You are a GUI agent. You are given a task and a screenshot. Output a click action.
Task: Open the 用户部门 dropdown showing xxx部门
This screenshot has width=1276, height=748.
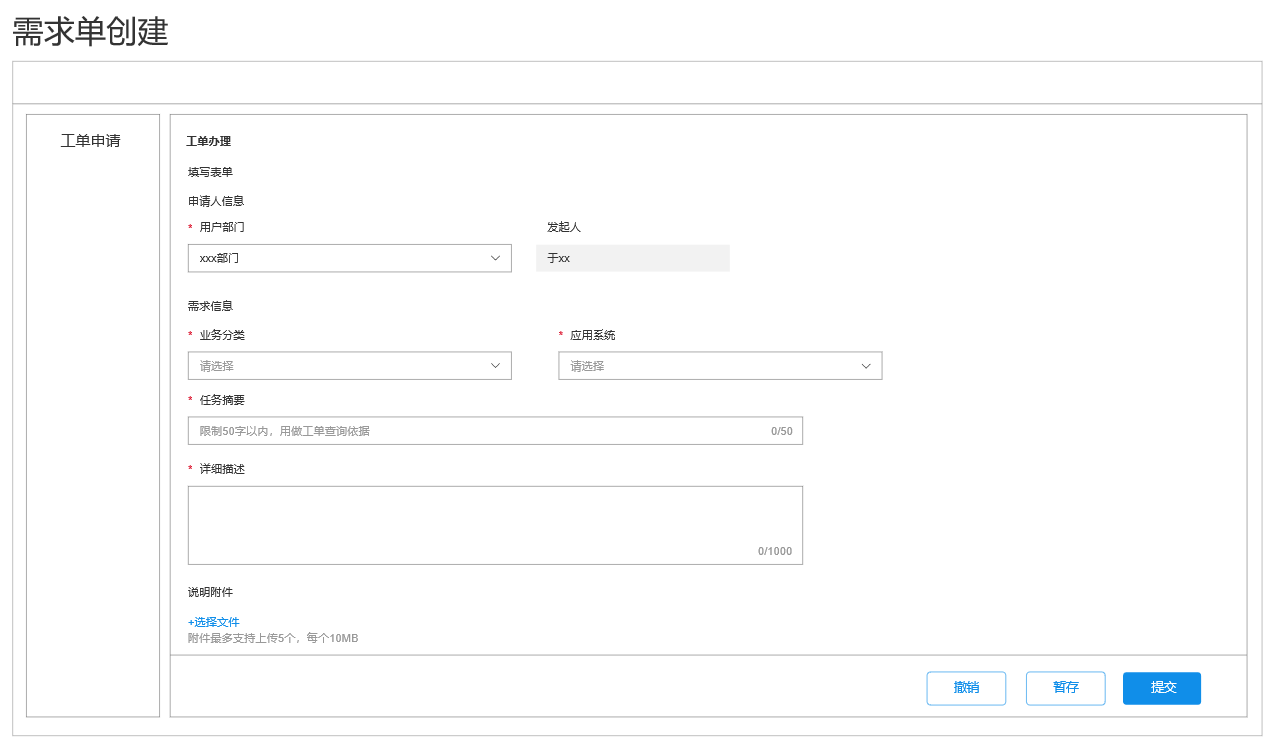pos(340,258)
